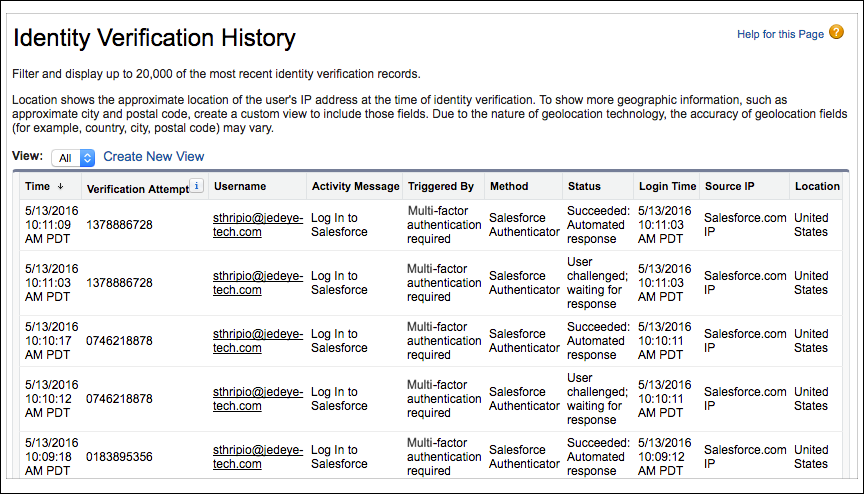Screen dimensions: 864x494
Task: Click the orange help question mark icon
Action: (x=836, y=32)
